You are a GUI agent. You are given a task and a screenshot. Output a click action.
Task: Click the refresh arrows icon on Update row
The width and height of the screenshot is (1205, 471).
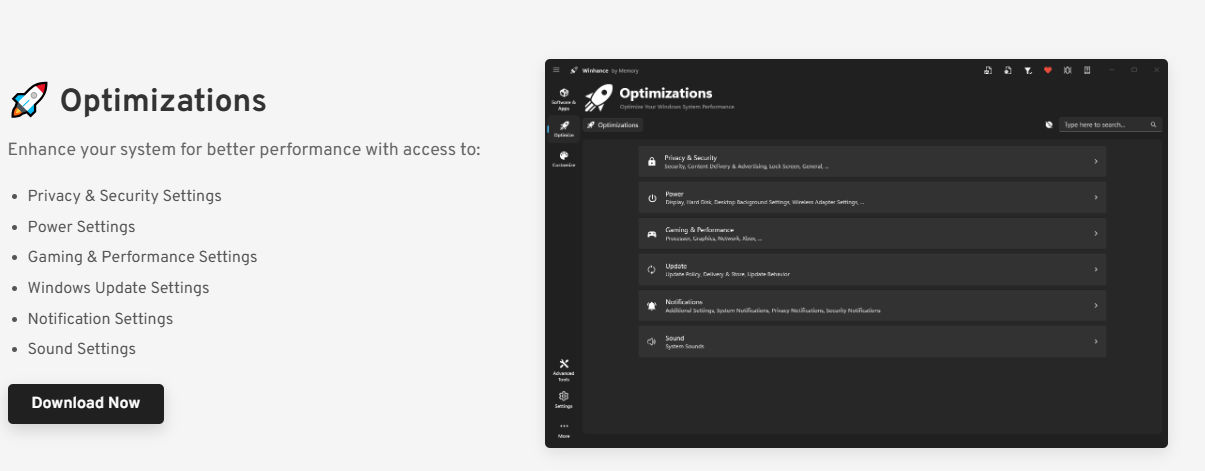pyautogui.click(x=652, y=270)
